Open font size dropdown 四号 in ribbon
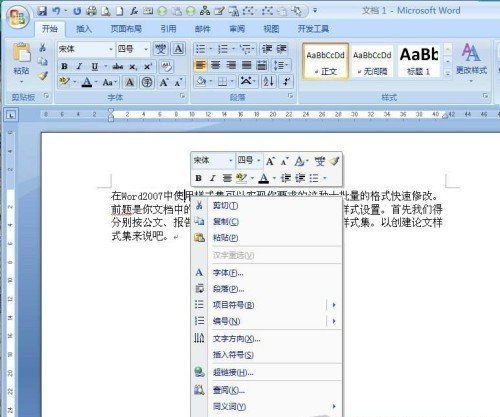Image resolution: width=500 pixels, height=417 pixels. (146, 49)
